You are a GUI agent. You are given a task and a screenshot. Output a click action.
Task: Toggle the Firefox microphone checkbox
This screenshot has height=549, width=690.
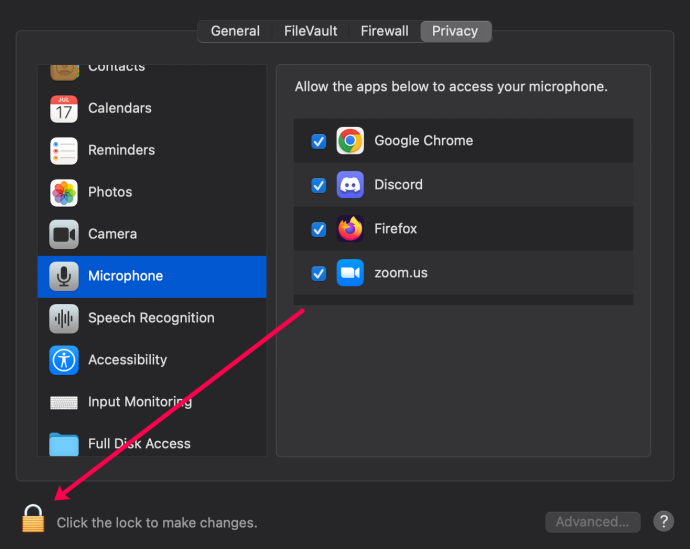(319, 229)
